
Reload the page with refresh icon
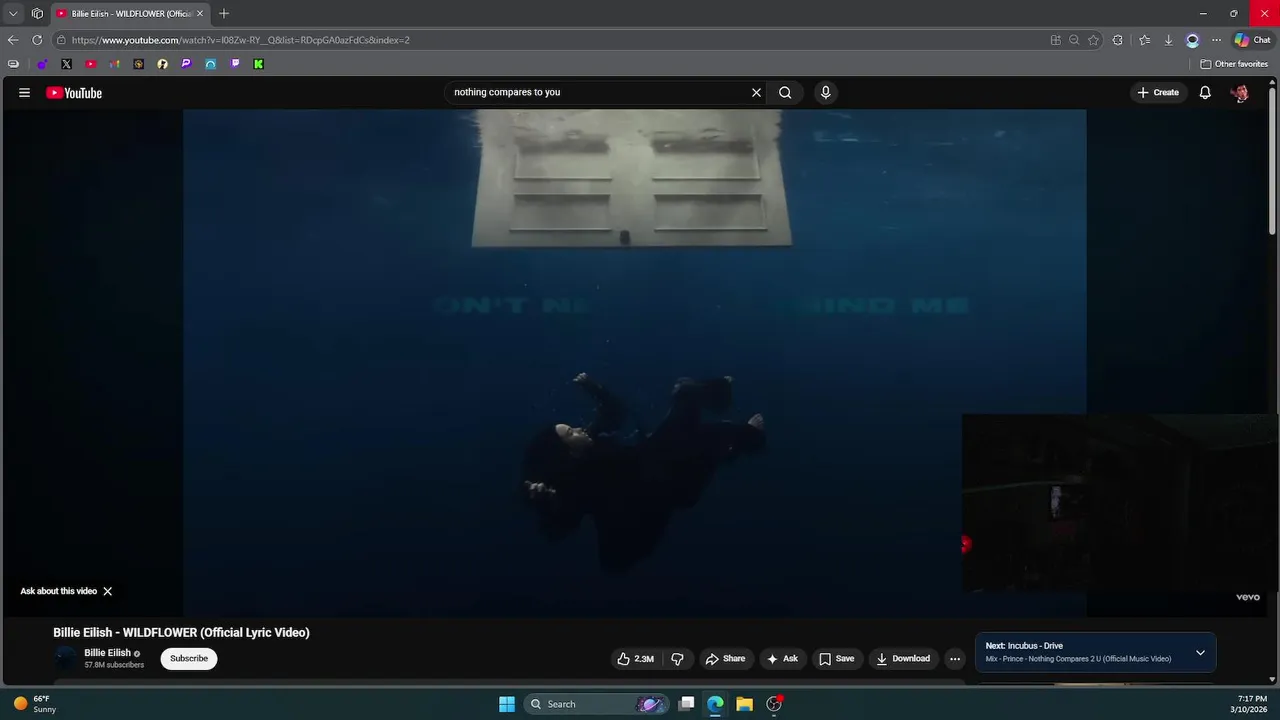click(x=37, y=40)
